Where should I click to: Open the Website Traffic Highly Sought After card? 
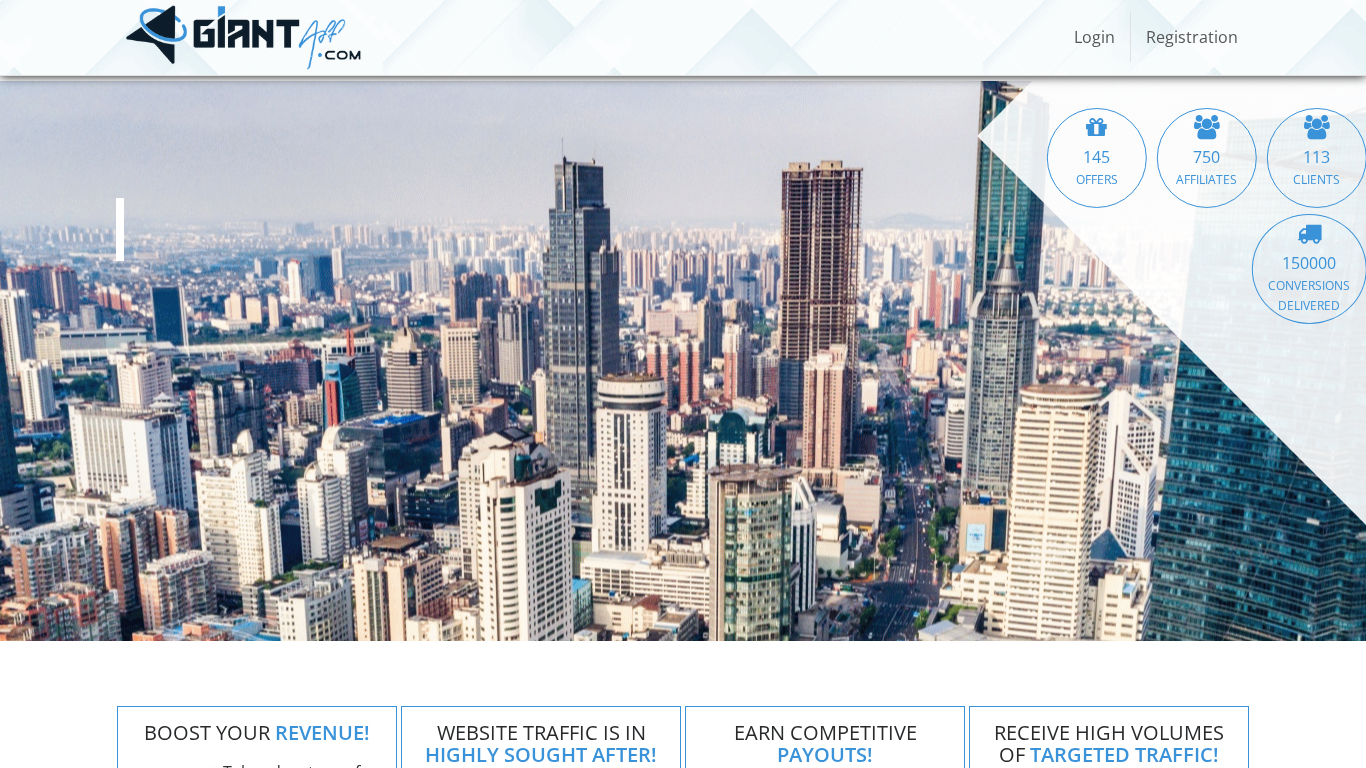point(541,743)
